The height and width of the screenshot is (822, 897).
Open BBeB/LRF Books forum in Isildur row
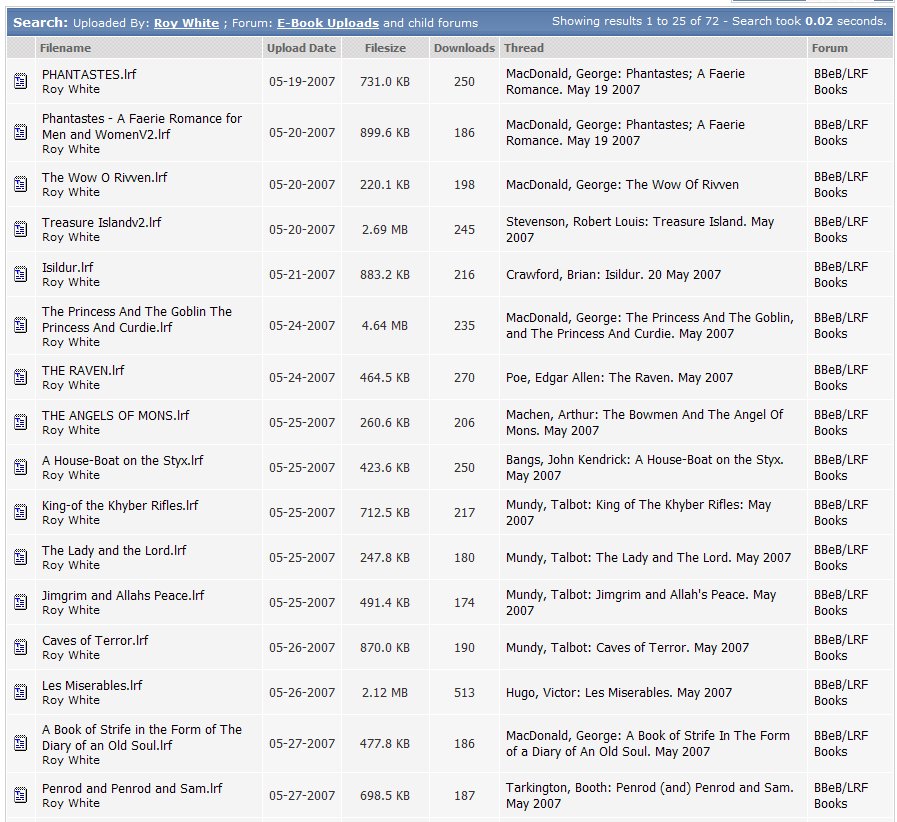(841, 275)
